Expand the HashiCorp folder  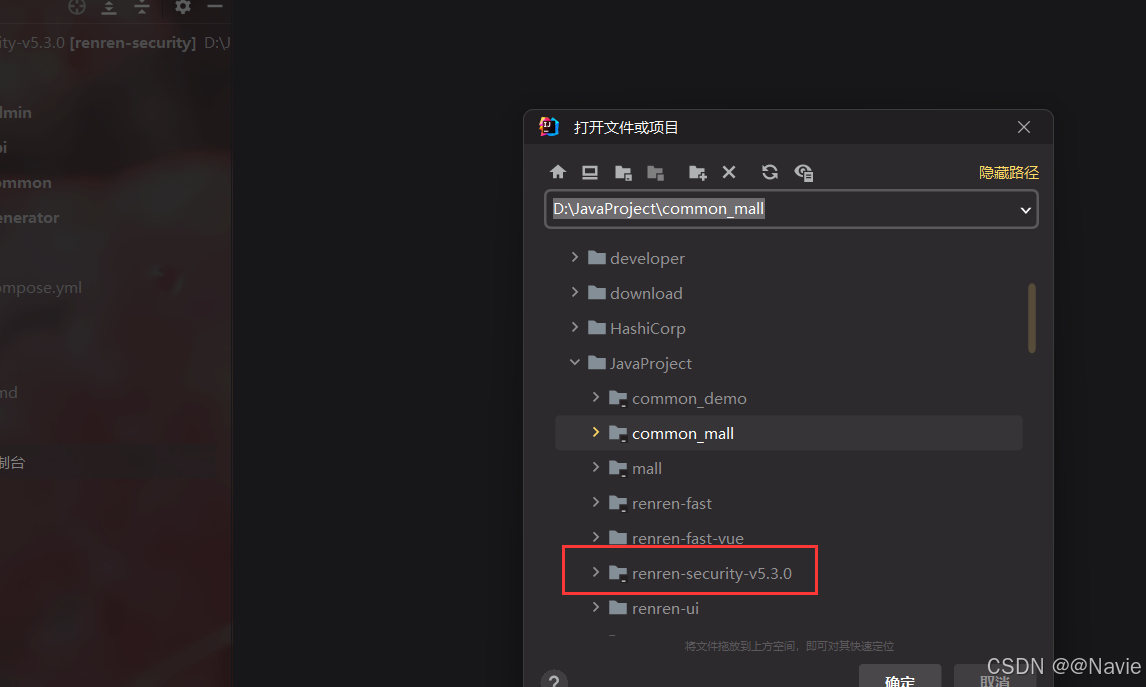click(x=574, y=327)
